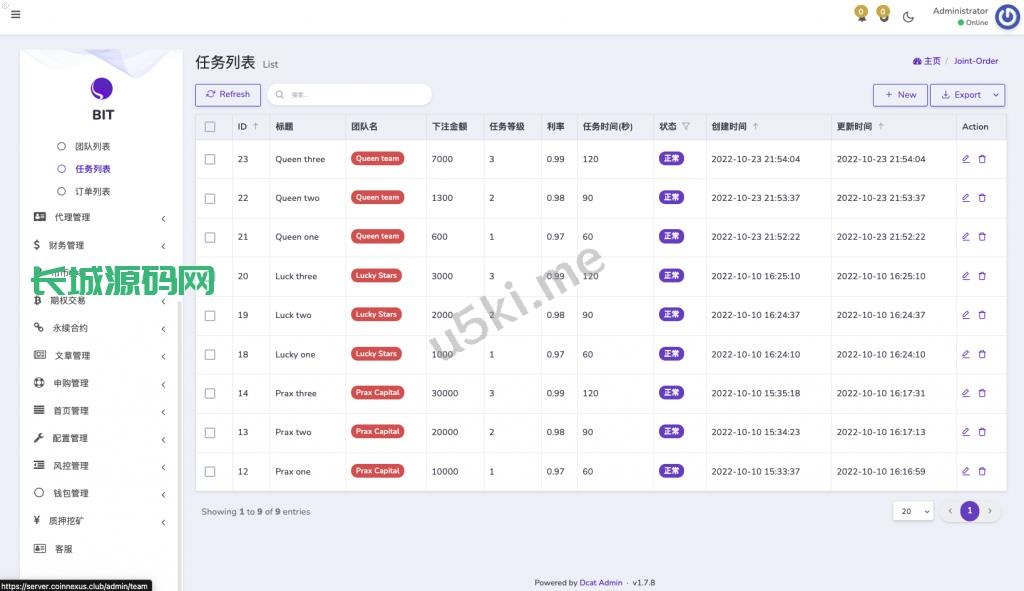Sort by ID column arrow

pos(256,127)
